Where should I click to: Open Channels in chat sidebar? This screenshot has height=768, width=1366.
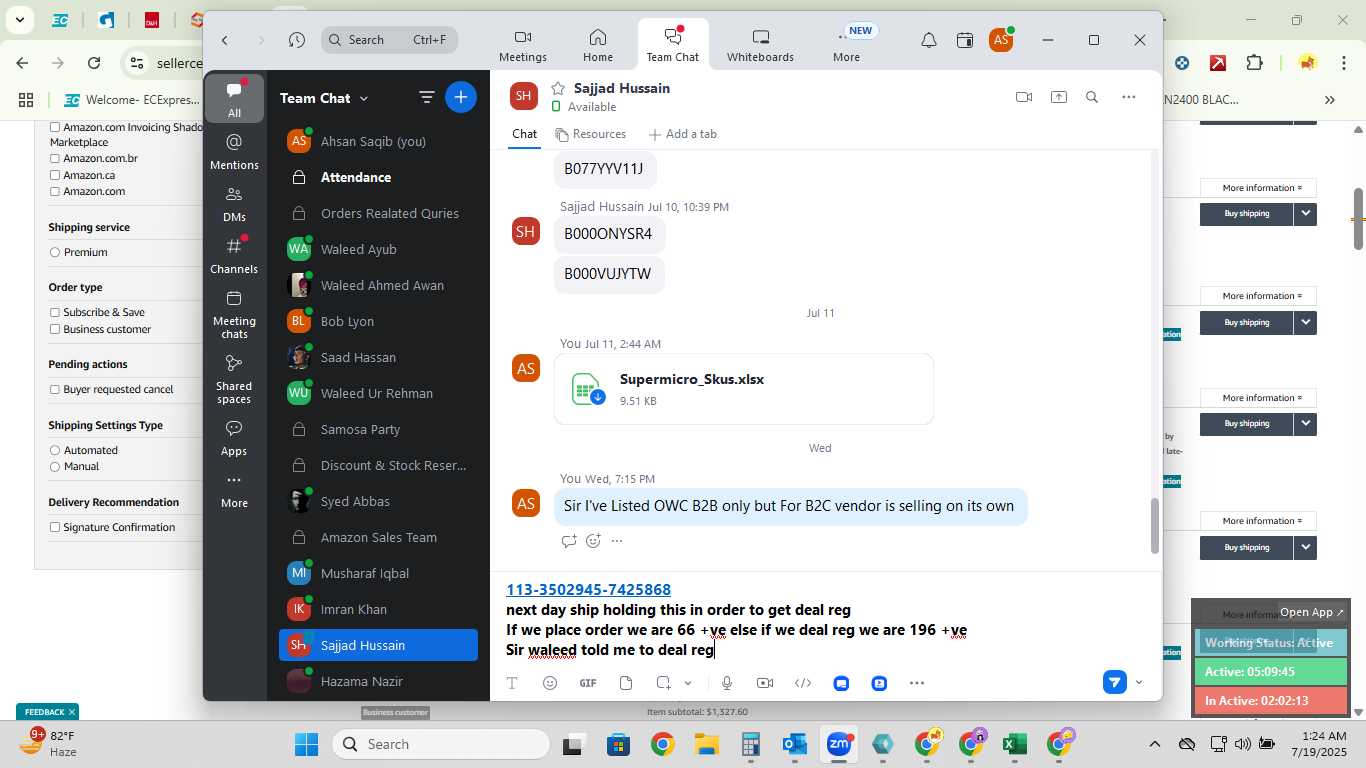coord(234,256)
